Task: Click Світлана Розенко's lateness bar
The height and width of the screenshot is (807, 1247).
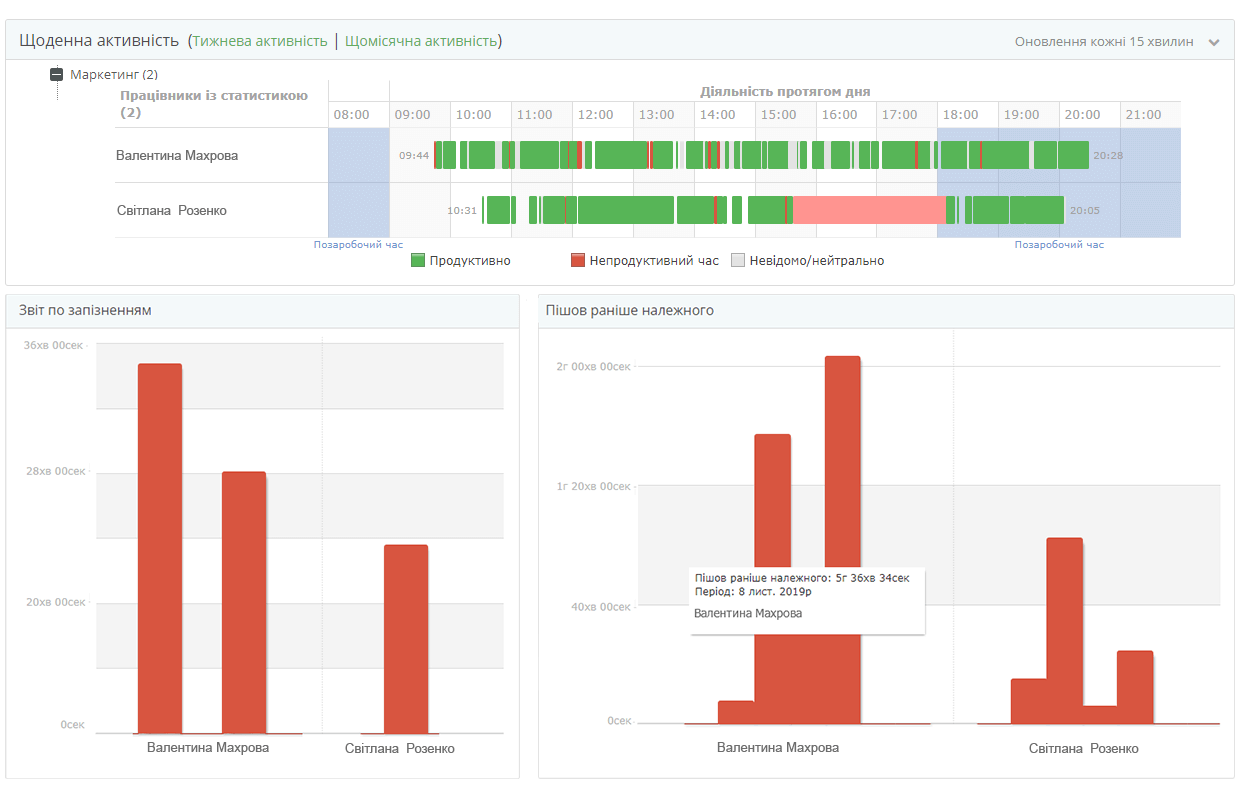Action: [406, 639]
